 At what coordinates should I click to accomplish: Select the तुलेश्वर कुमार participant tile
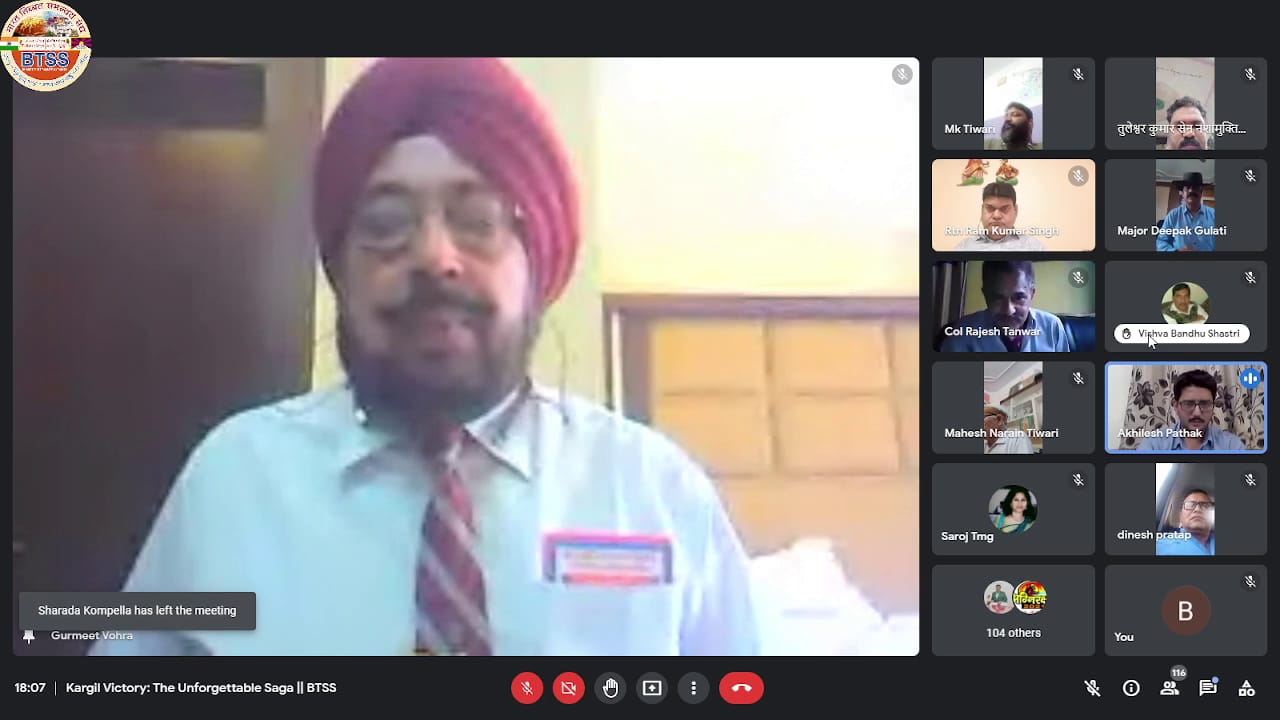(1185, 103)
